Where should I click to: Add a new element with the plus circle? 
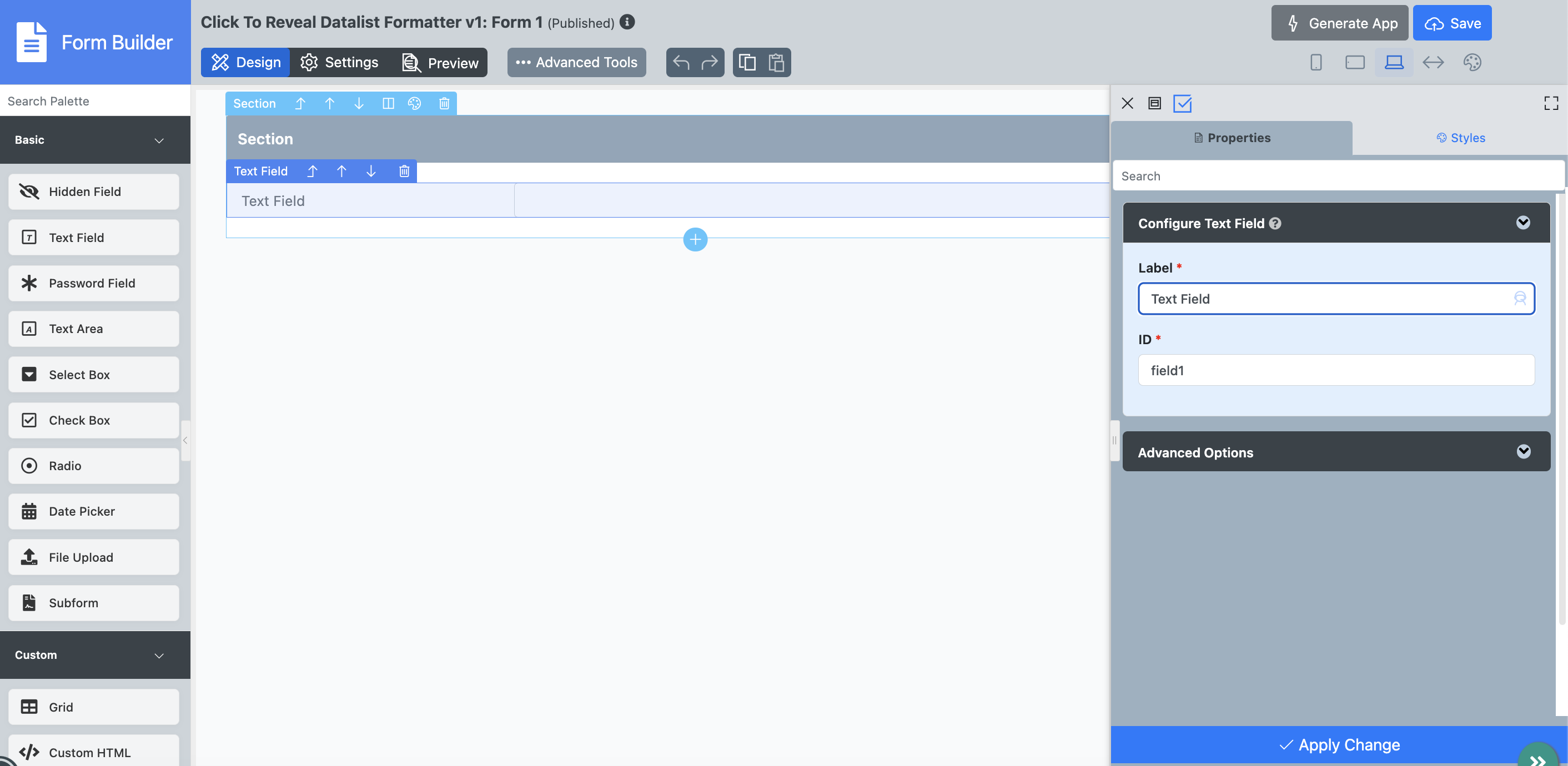click(695, 239)
